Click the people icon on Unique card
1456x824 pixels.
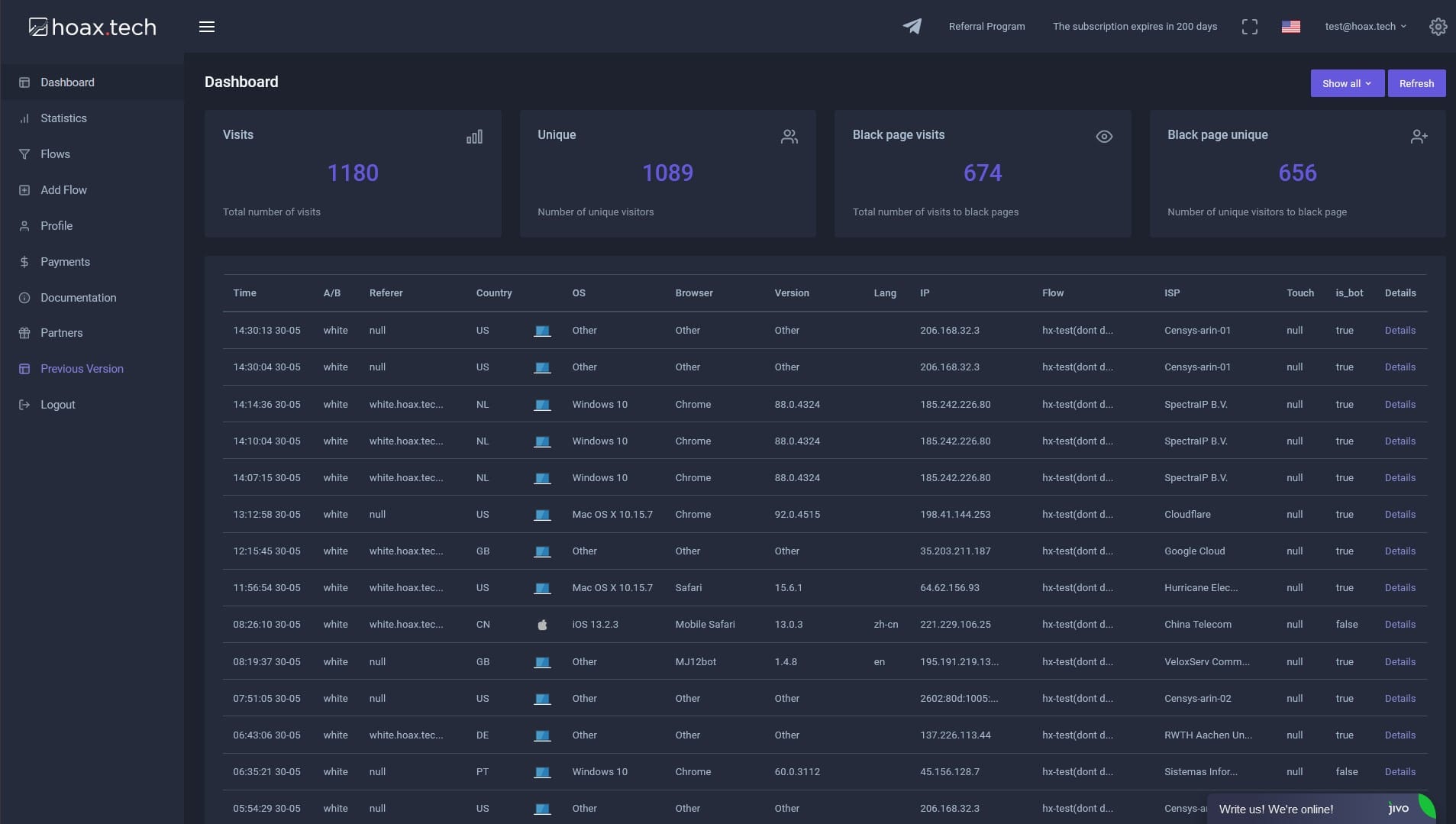coord(790,136)
